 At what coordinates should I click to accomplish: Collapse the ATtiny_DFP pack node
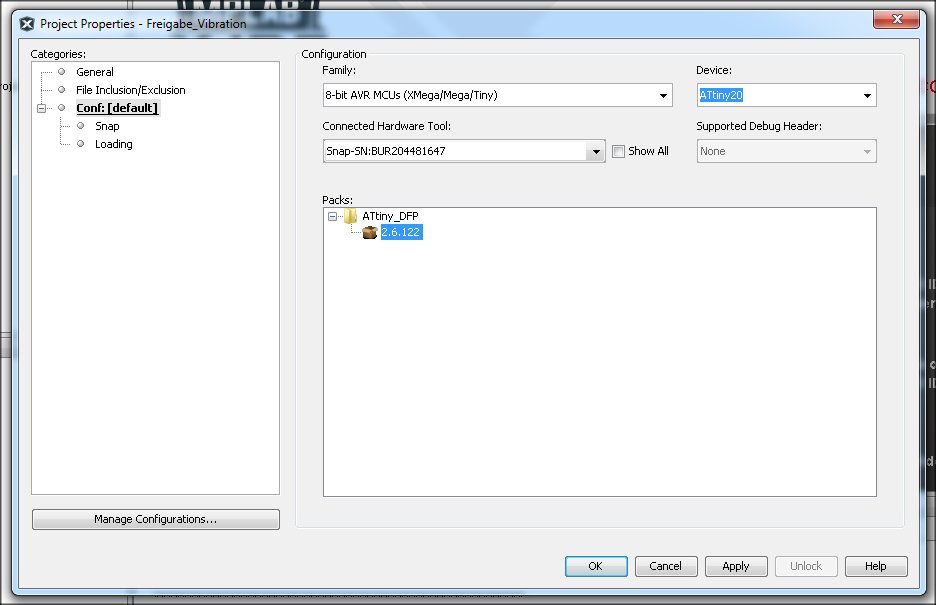coord(332,217)
